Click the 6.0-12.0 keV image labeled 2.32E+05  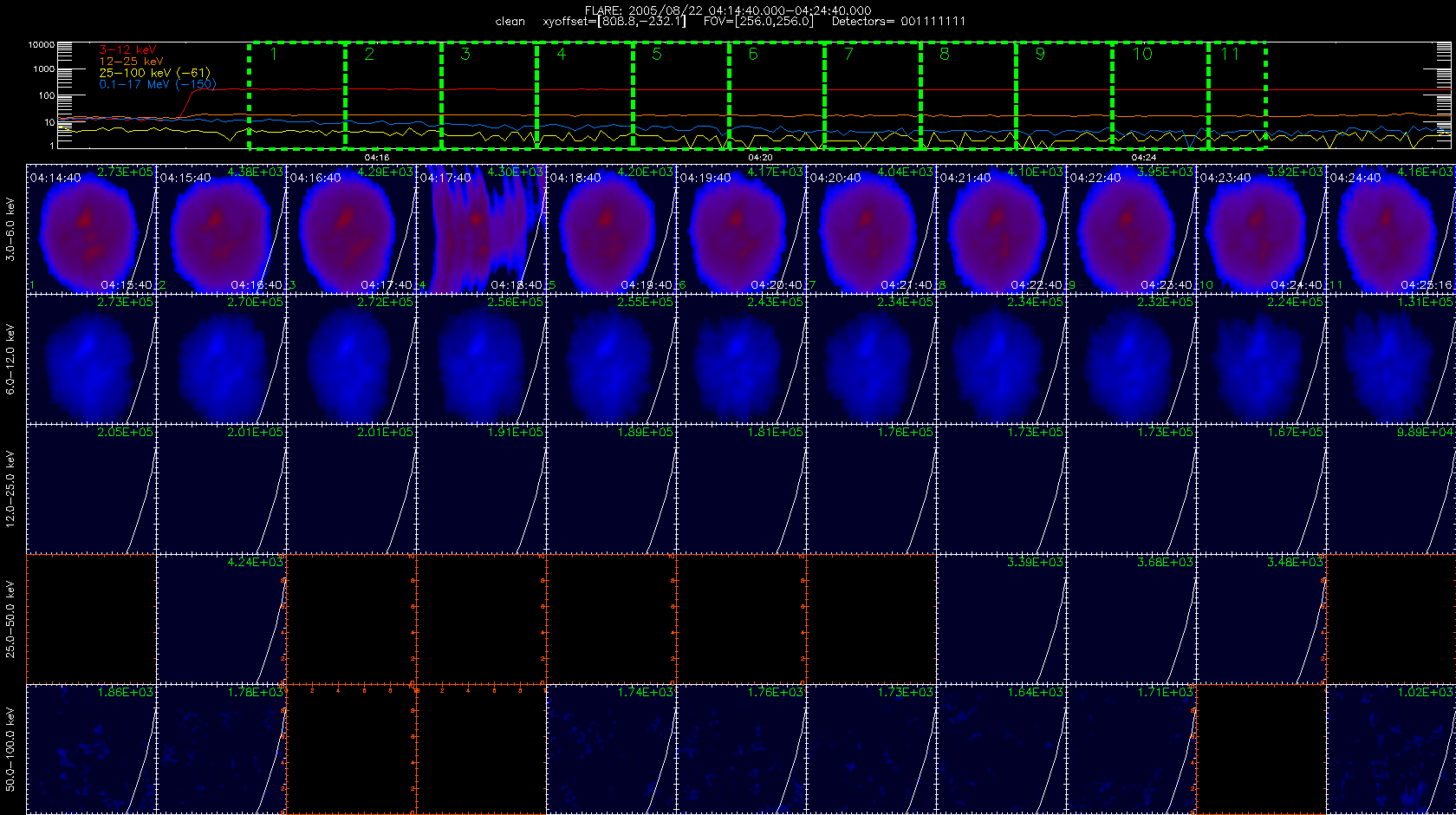[1131, 359]
